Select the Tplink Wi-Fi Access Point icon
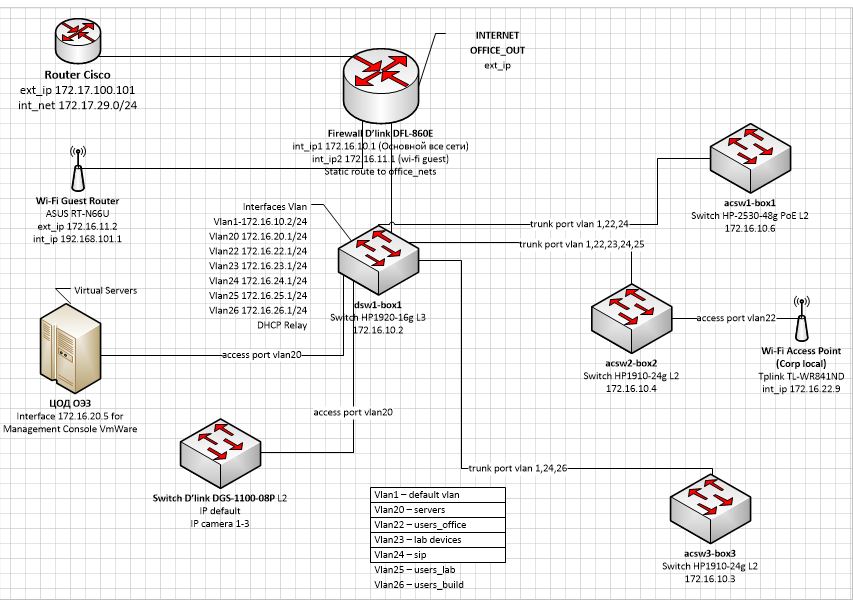The width and height of the screenshot is (853, 606). (x=800, y=318)
